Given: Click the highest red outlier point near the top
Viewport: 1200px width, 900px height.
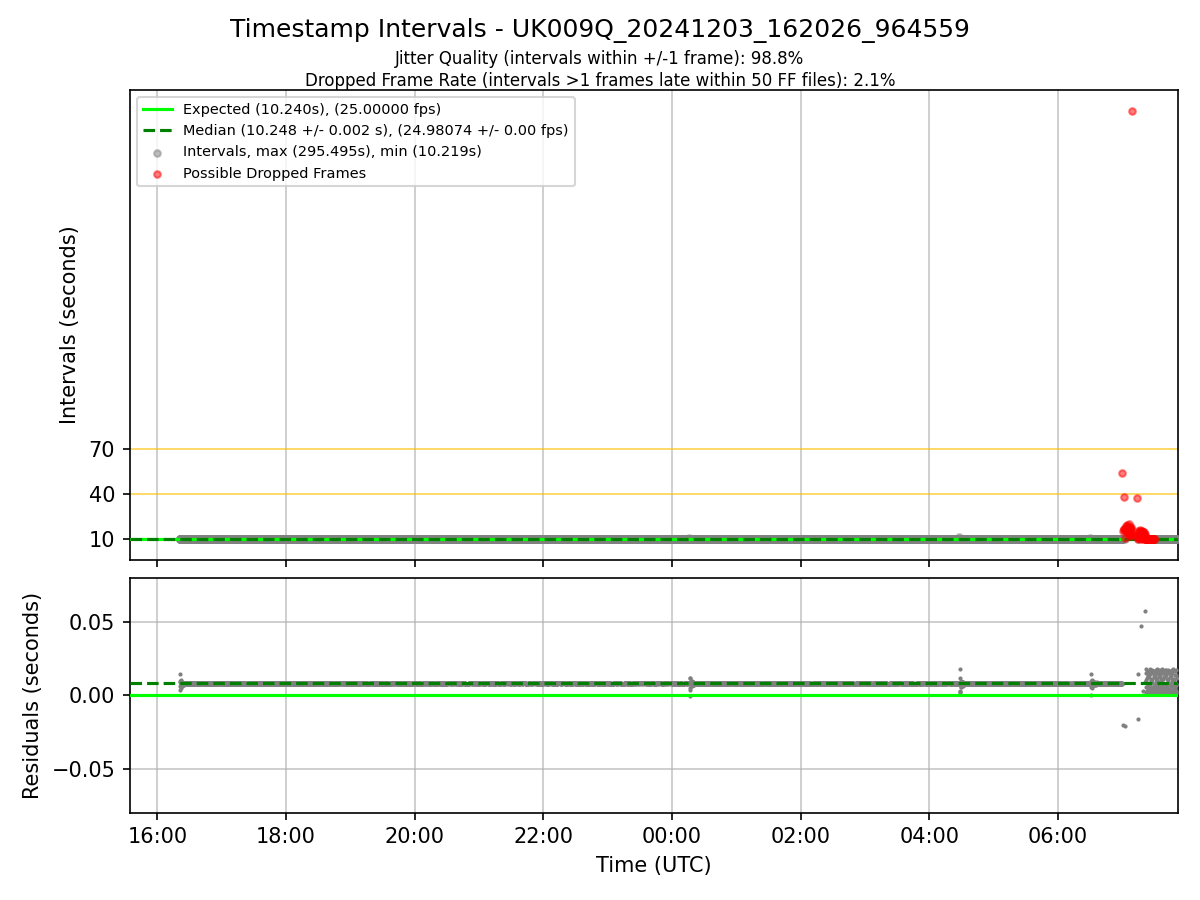Looking at the screenshot, I should (1132, 111).
